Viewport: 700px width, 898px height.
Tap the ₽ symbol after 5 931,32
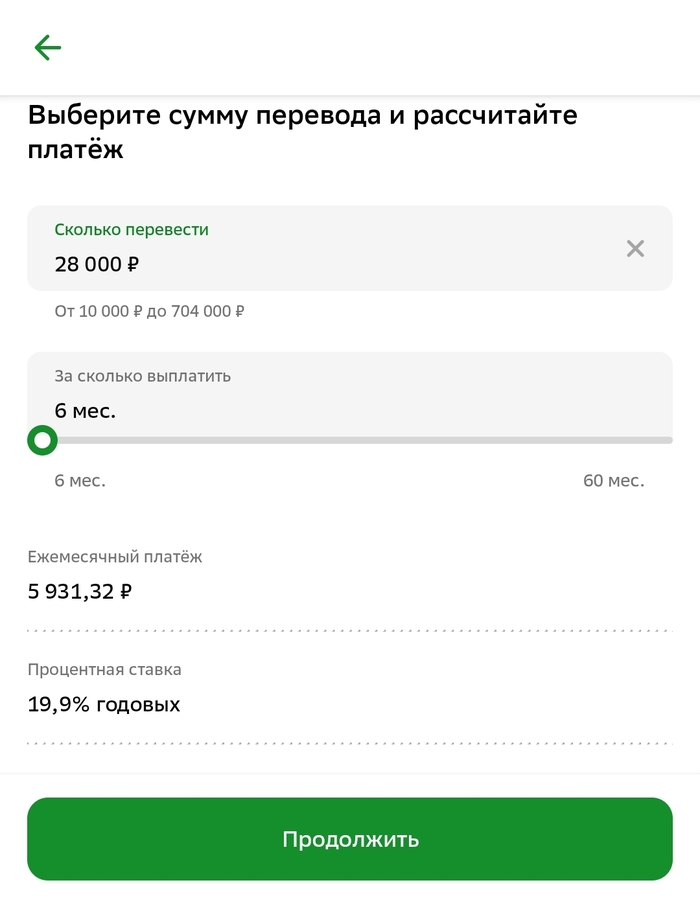point(125,591)
